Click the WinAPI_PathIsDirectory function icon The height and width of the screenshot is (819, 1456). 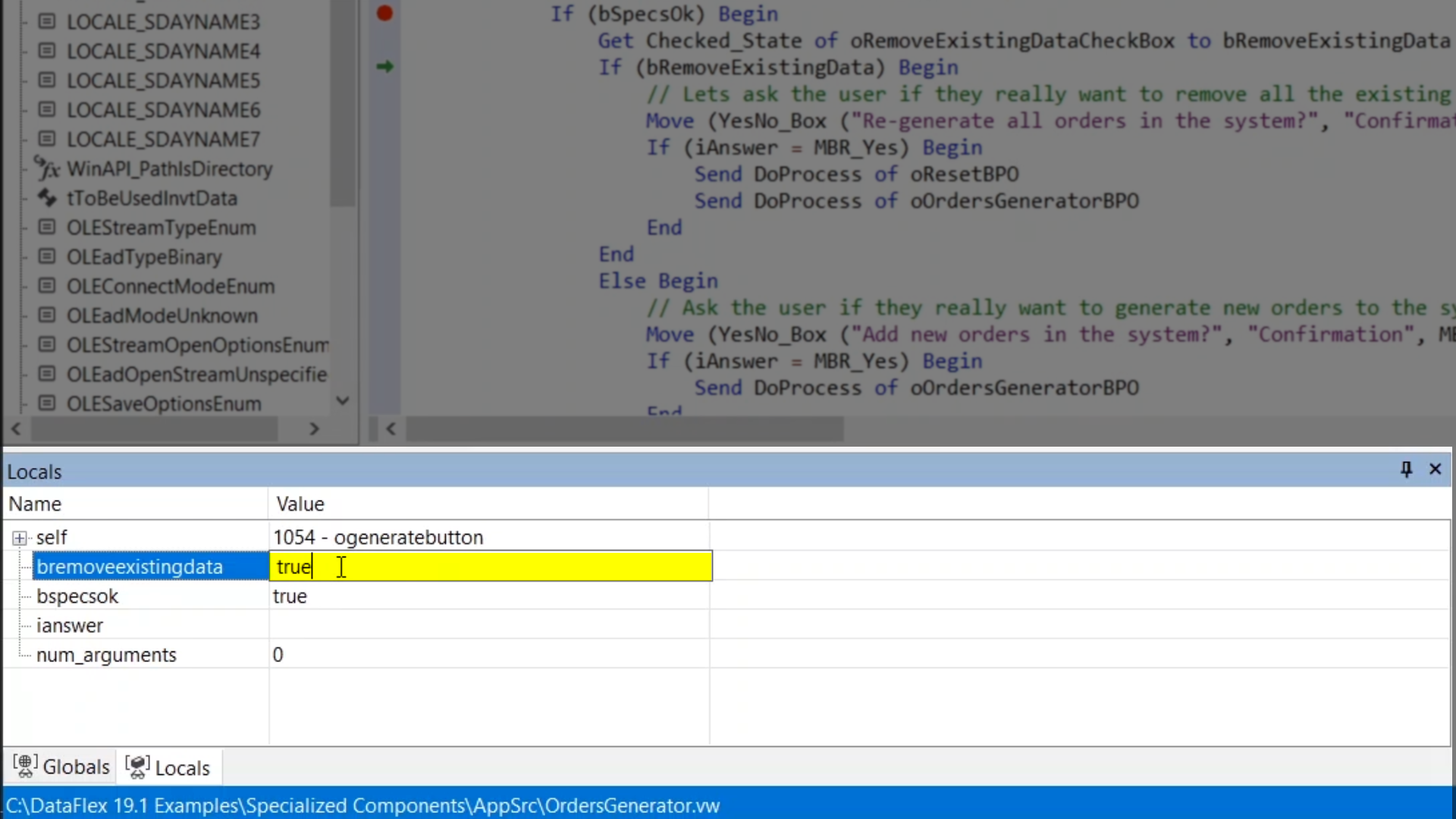46,168
